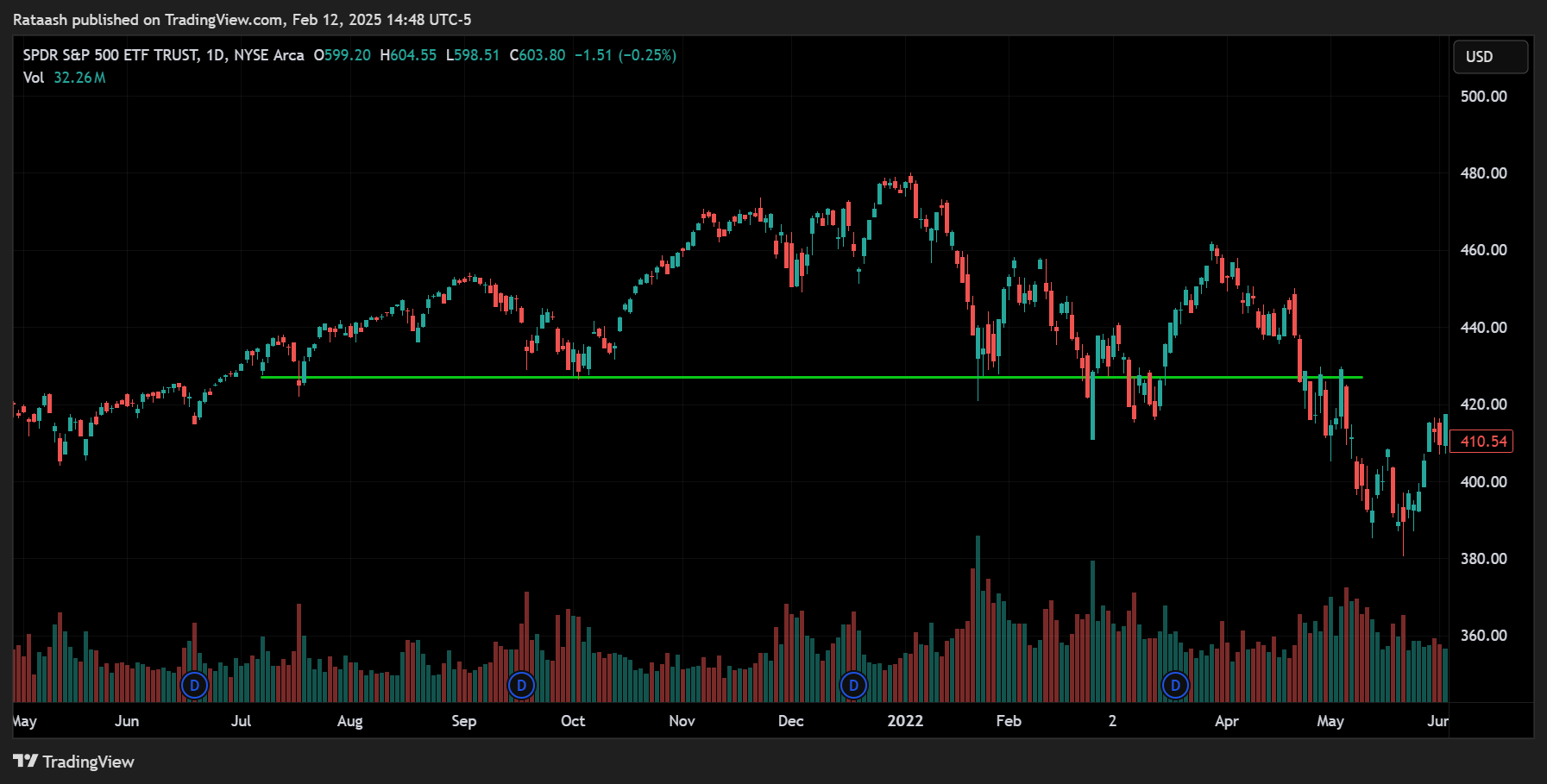
Task: Click the Dec label on time axis
Action: [790, 721]
